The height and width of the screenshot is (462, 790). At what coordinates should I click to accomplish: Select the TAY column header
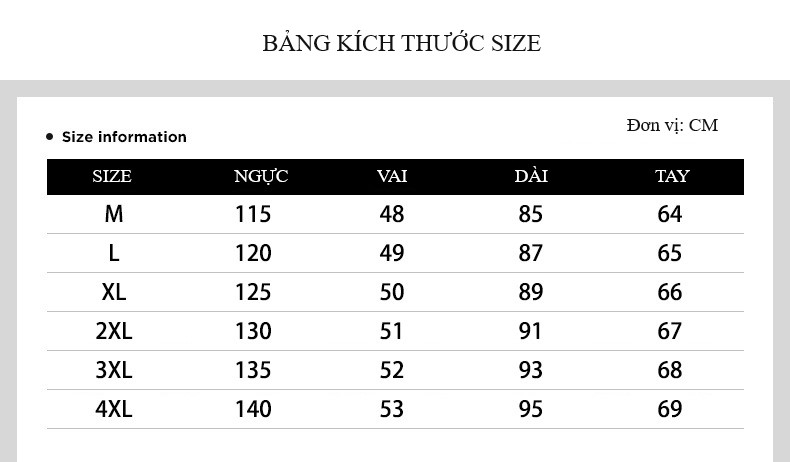pyautogui.click(x=672, y=177)
